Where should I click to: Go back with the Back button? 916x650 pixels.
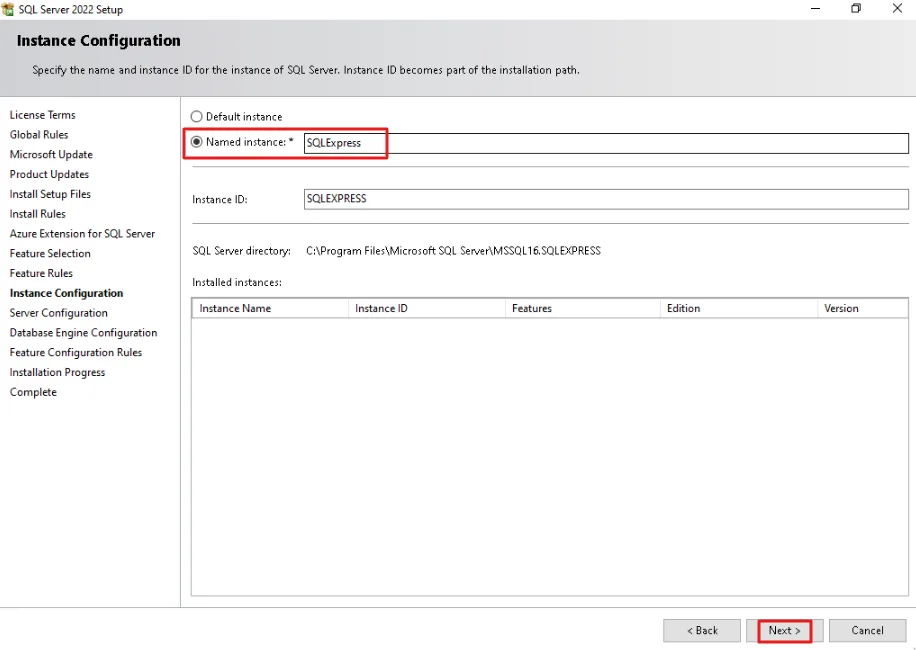point(702,630)
